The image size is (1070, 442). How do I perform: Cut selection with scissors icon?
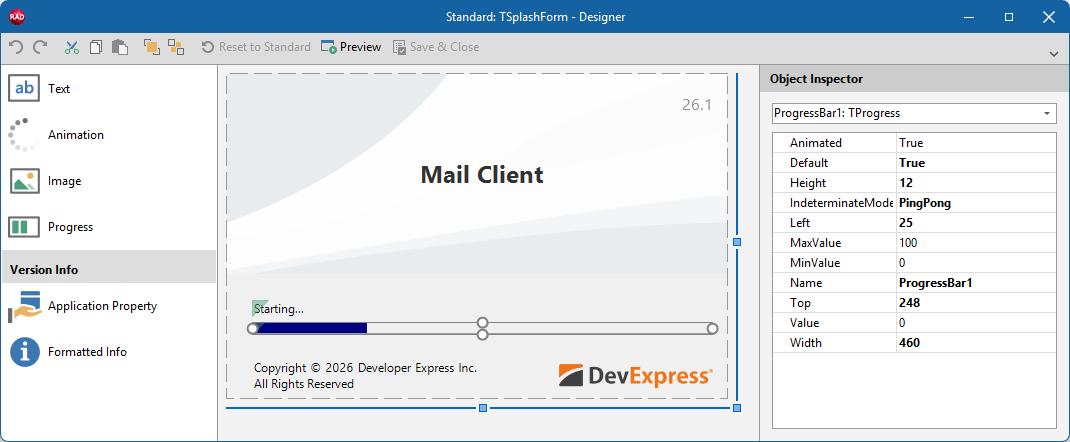[x=72, y=47]
